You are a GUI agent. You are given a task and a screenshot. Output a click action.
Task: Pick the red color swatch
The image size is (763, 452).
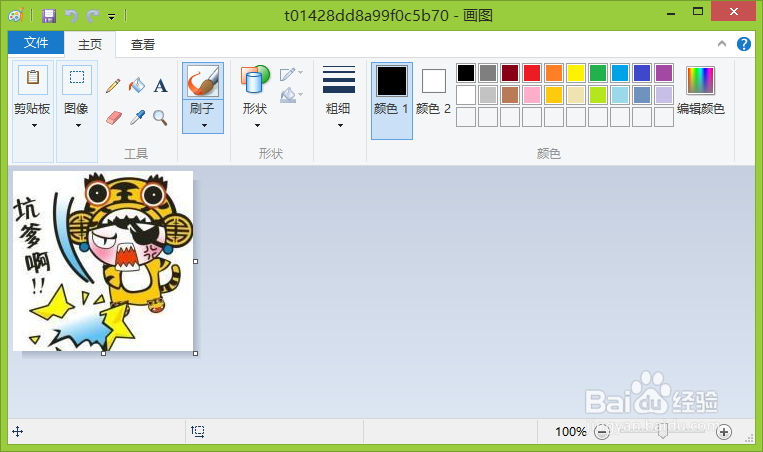532,73
